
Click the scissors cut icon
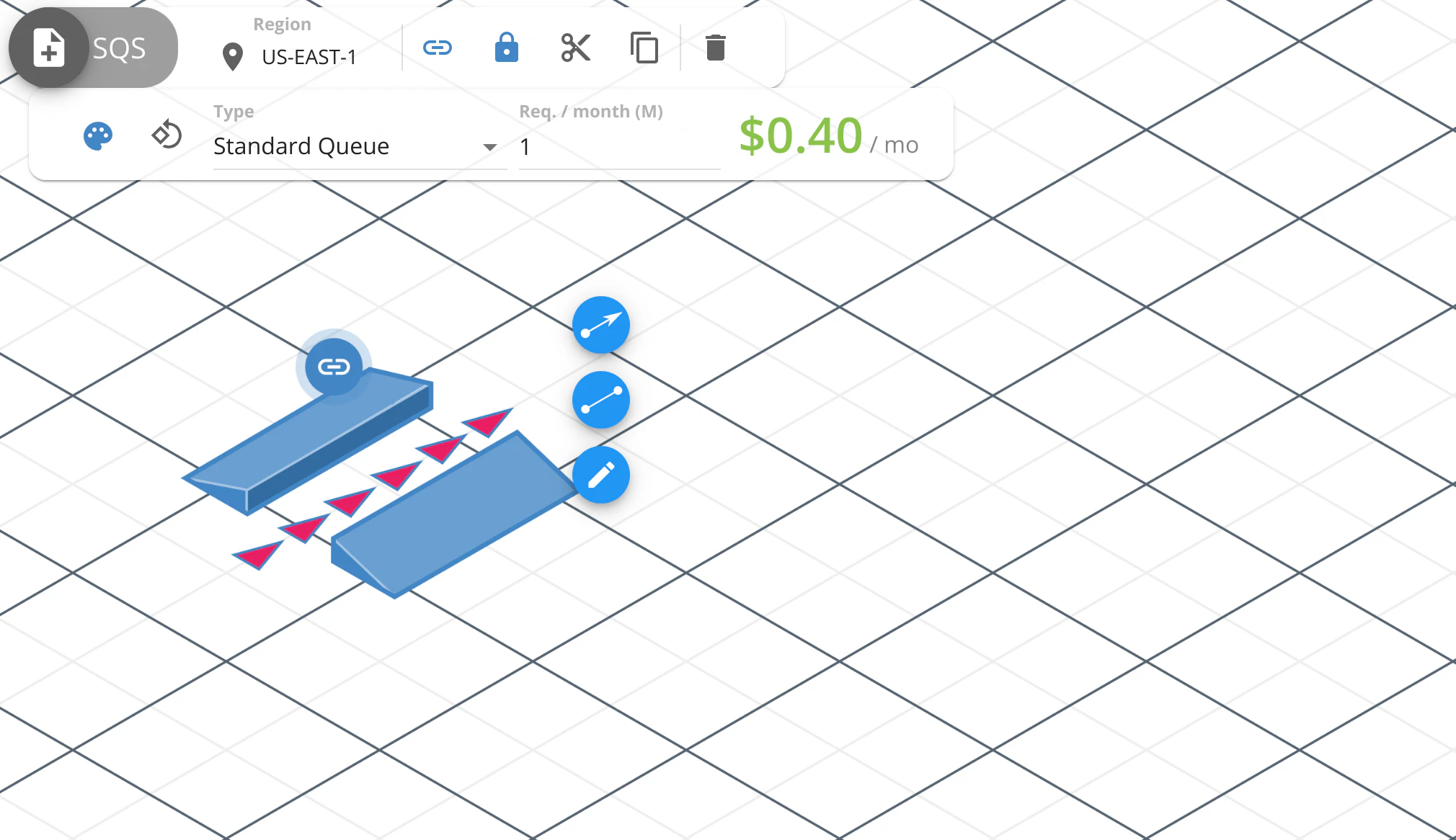[575, 48]
